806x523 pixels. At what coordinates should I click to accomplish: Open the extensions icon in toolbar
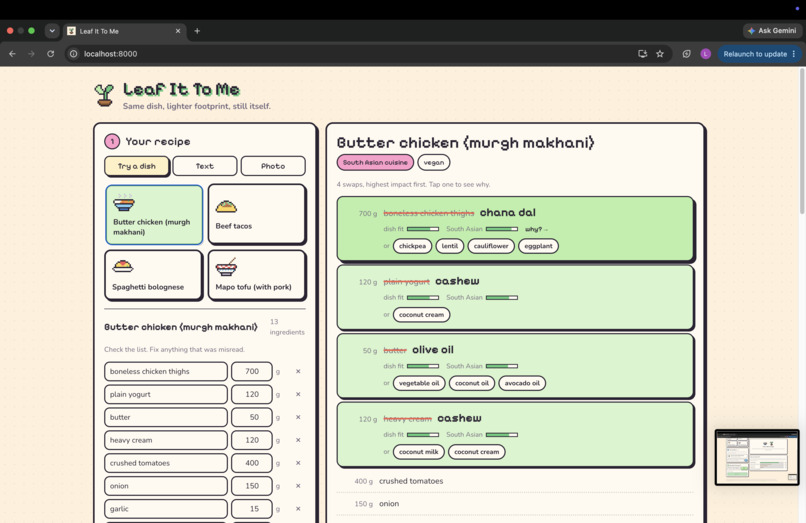click(686, 53)
